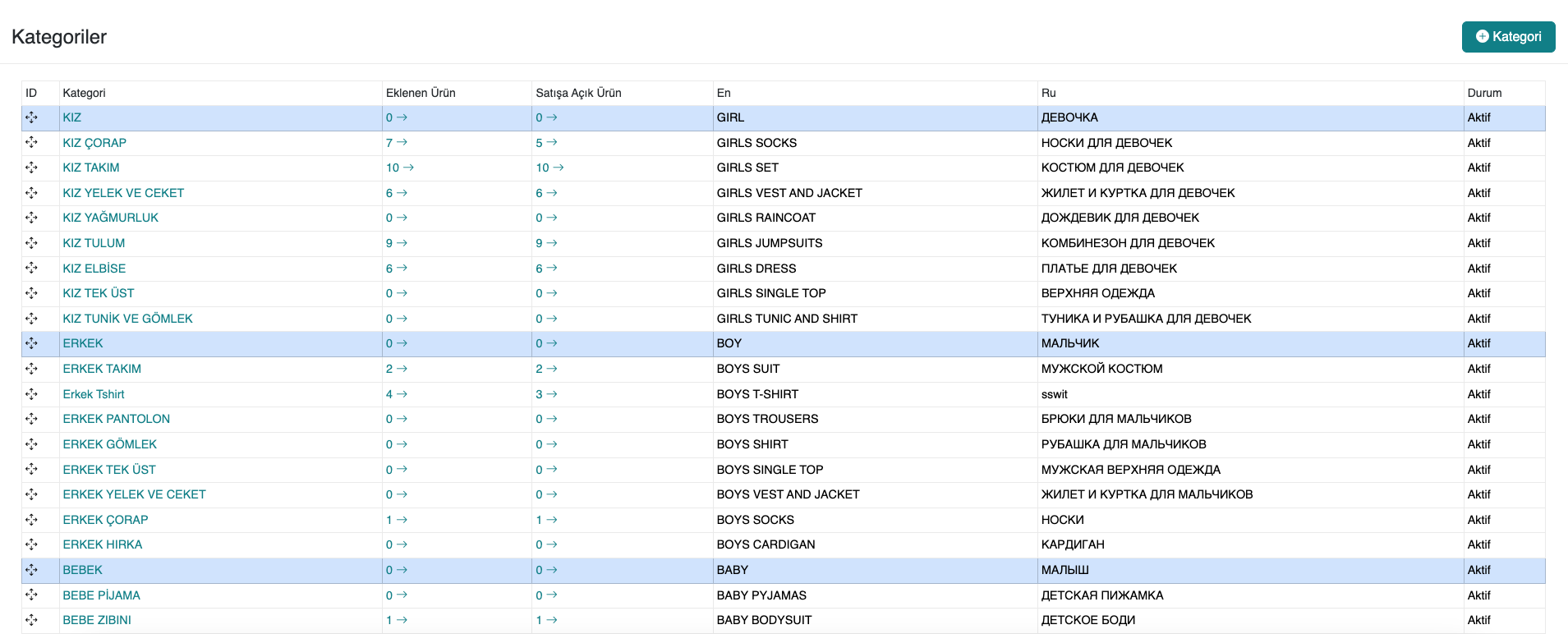View 9 added products for KIZ TULUM
This screenshot has height=634, width=1568.
click(x=396, y=243)
